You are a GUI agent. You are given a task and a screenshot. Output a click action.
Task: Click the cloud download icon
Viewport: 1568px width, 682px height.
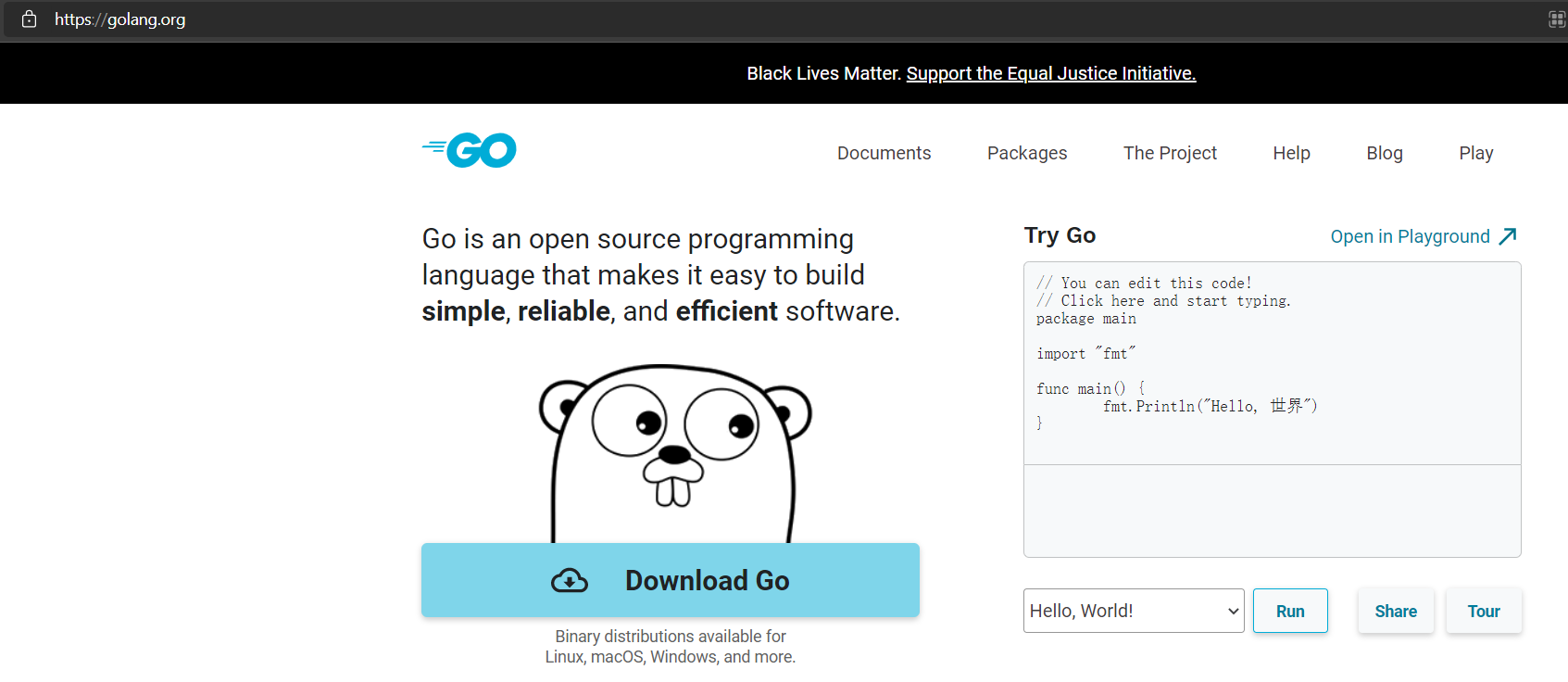tap(570, 581)
